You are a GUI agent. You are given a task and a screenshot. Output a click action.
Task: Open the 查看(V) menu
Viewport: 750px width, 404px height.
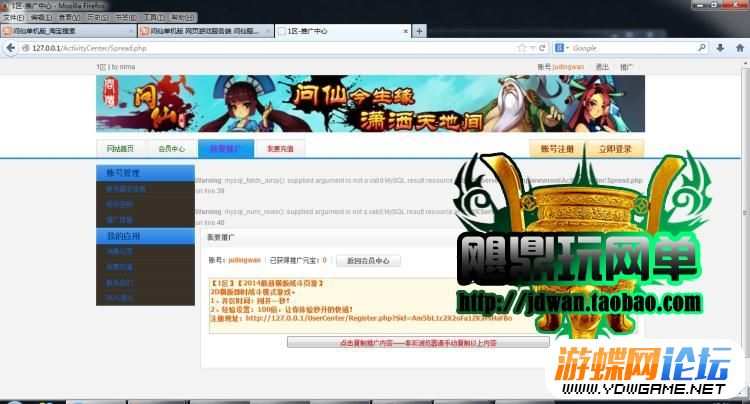pyautogui.click(x=69, y=17)
